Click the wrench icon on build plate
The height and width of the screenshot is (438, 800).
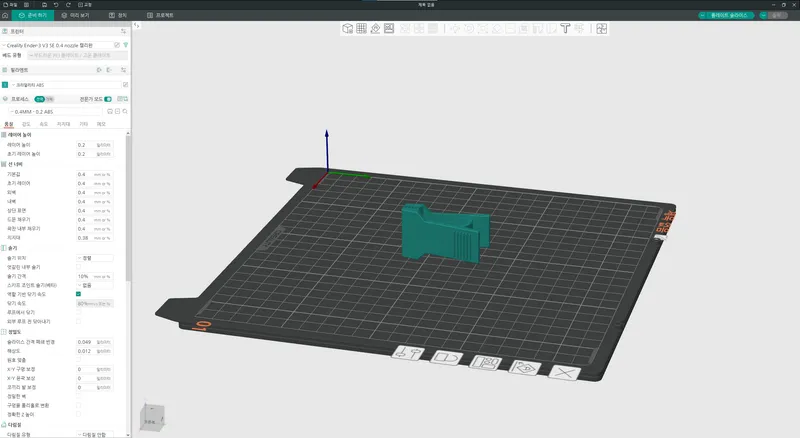click(406, 354)
